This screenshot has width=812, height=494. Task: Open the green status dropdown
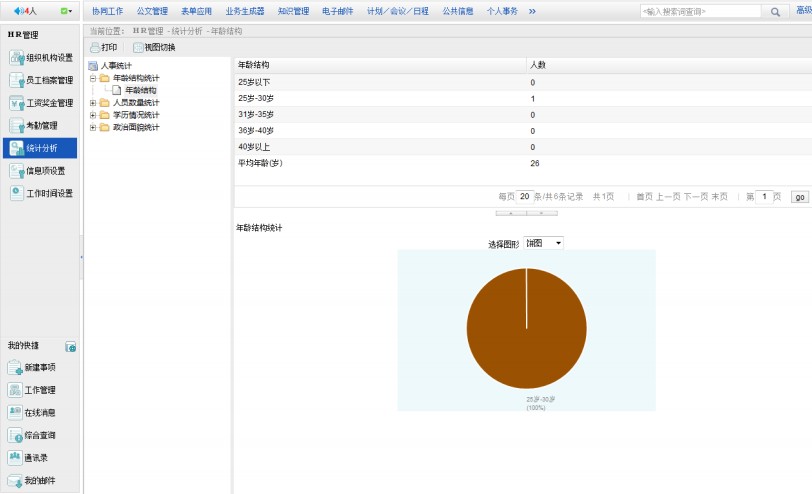pyautogui.click(x=66, y=11)
